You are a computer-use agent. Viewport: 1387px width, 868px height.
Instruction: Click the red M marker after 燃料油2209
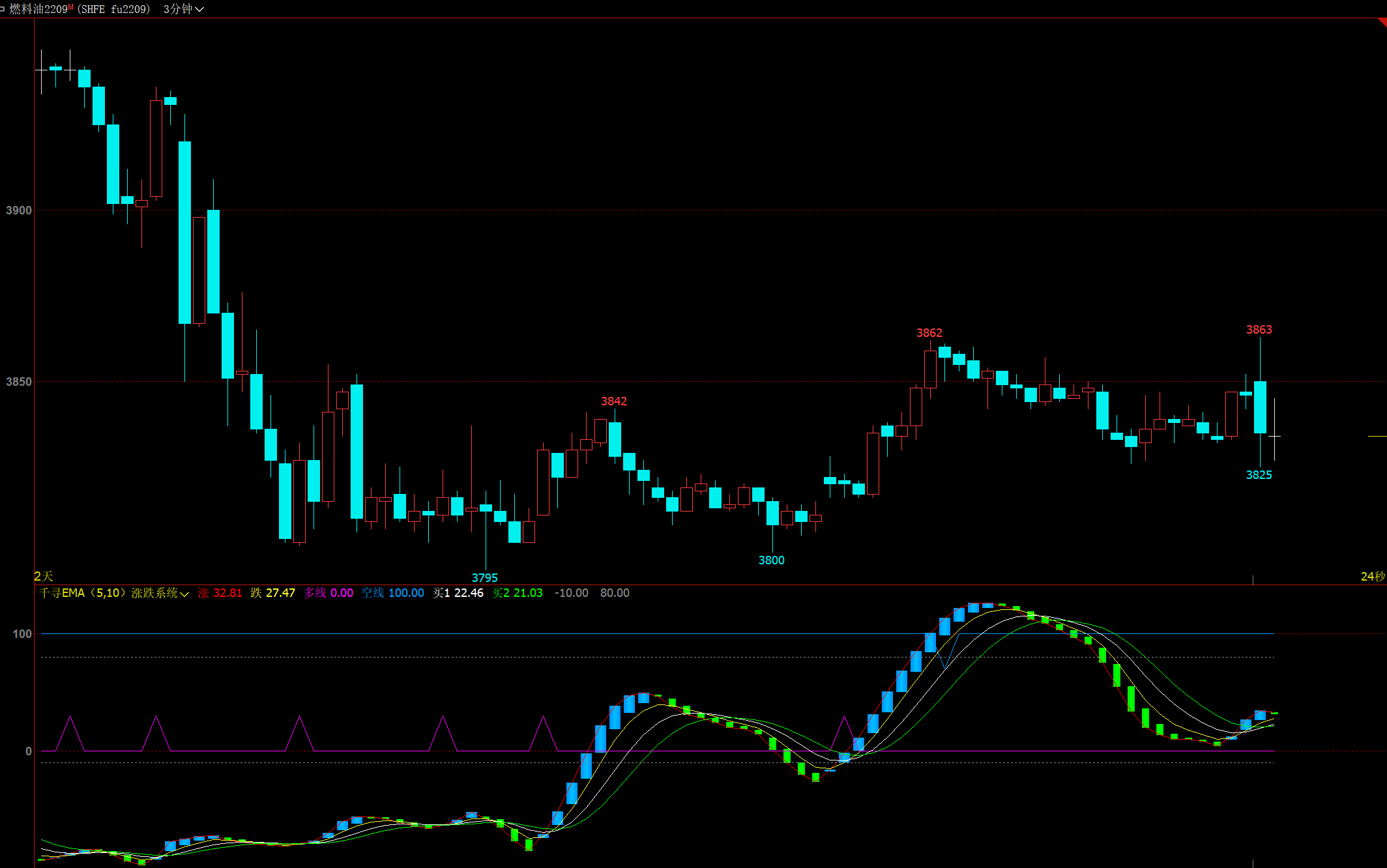coord(71,7)
